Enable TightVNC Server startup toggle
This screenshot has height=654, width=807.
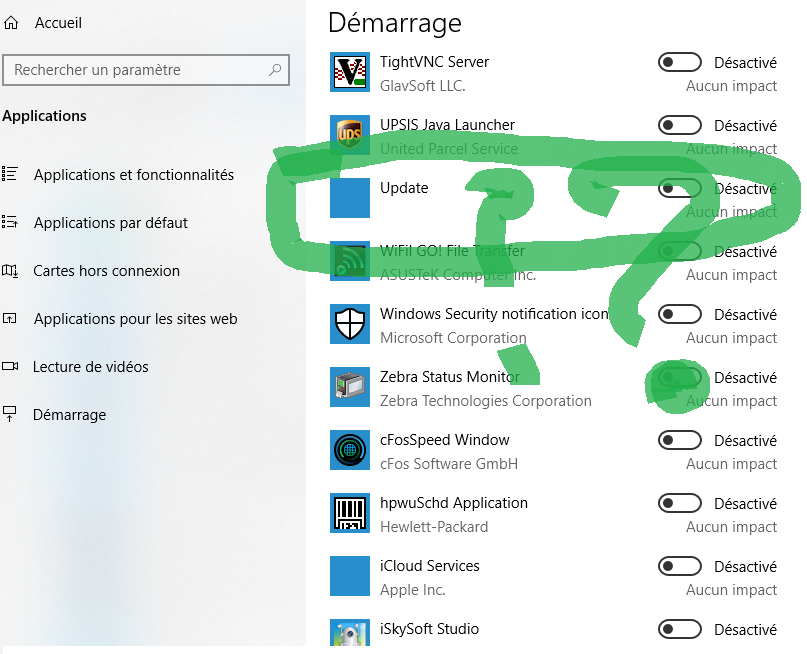679,62
